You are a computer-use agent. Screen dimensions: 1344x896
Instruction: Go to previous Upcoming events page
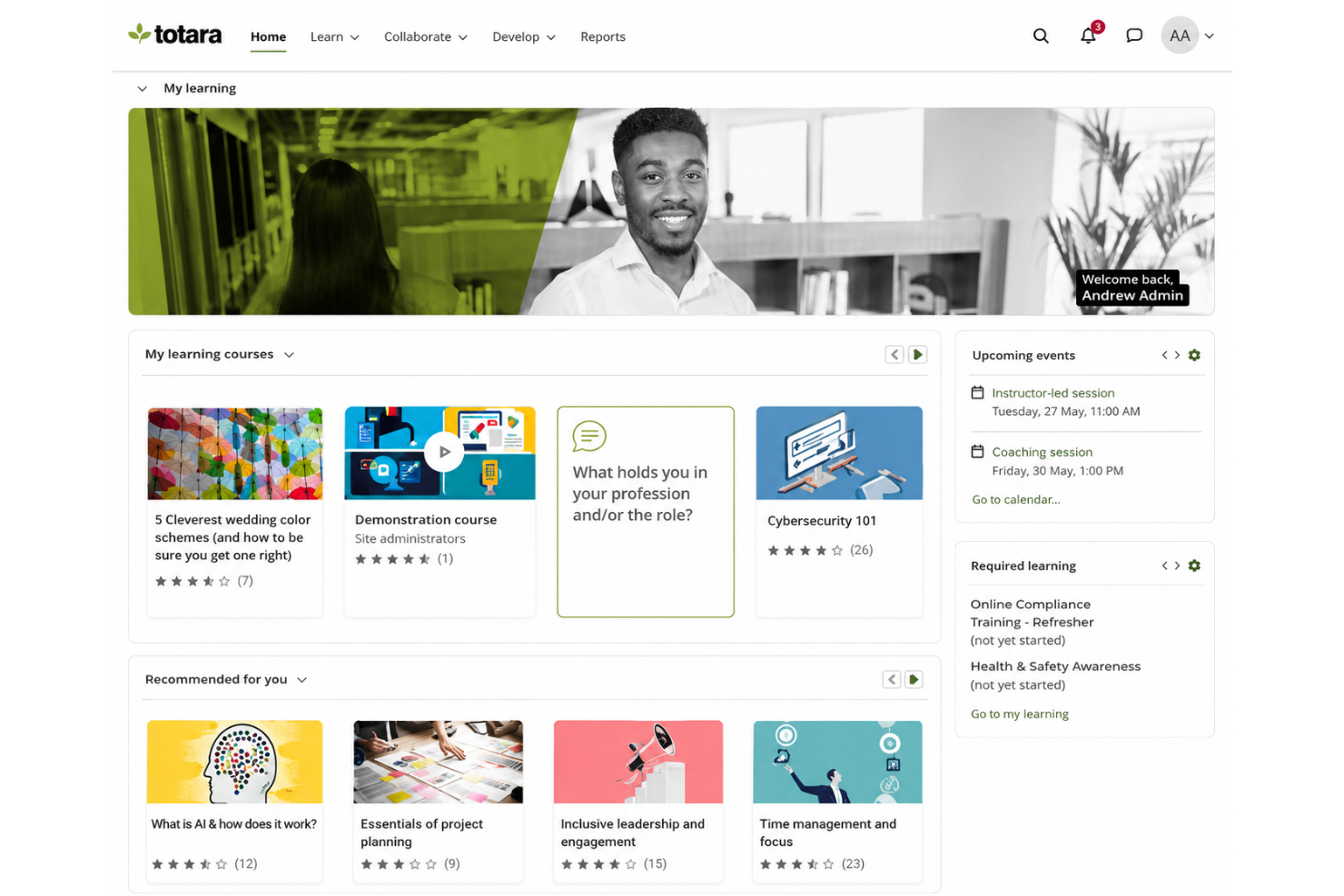click(x=1164, y=355)
